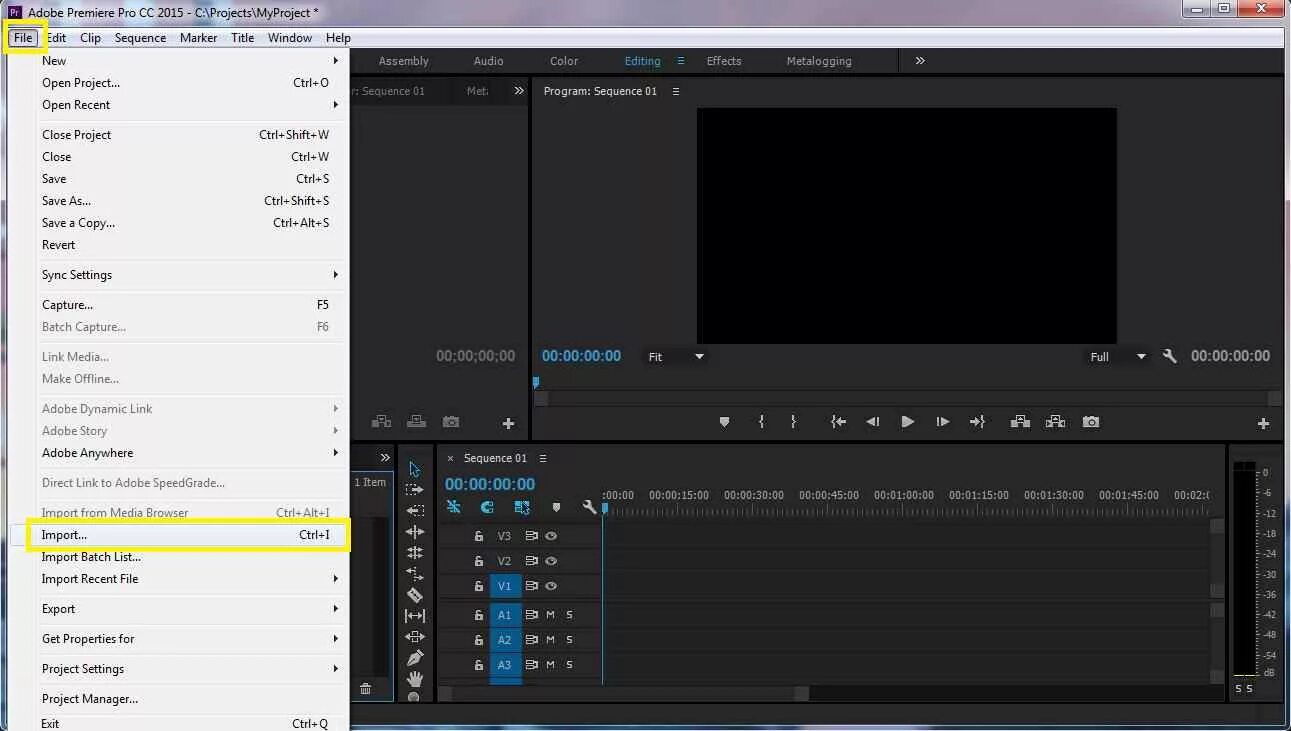Close the Sequence 01 timeline tab
This screenshot has width=1291, height=731.
tap(450, 458)
